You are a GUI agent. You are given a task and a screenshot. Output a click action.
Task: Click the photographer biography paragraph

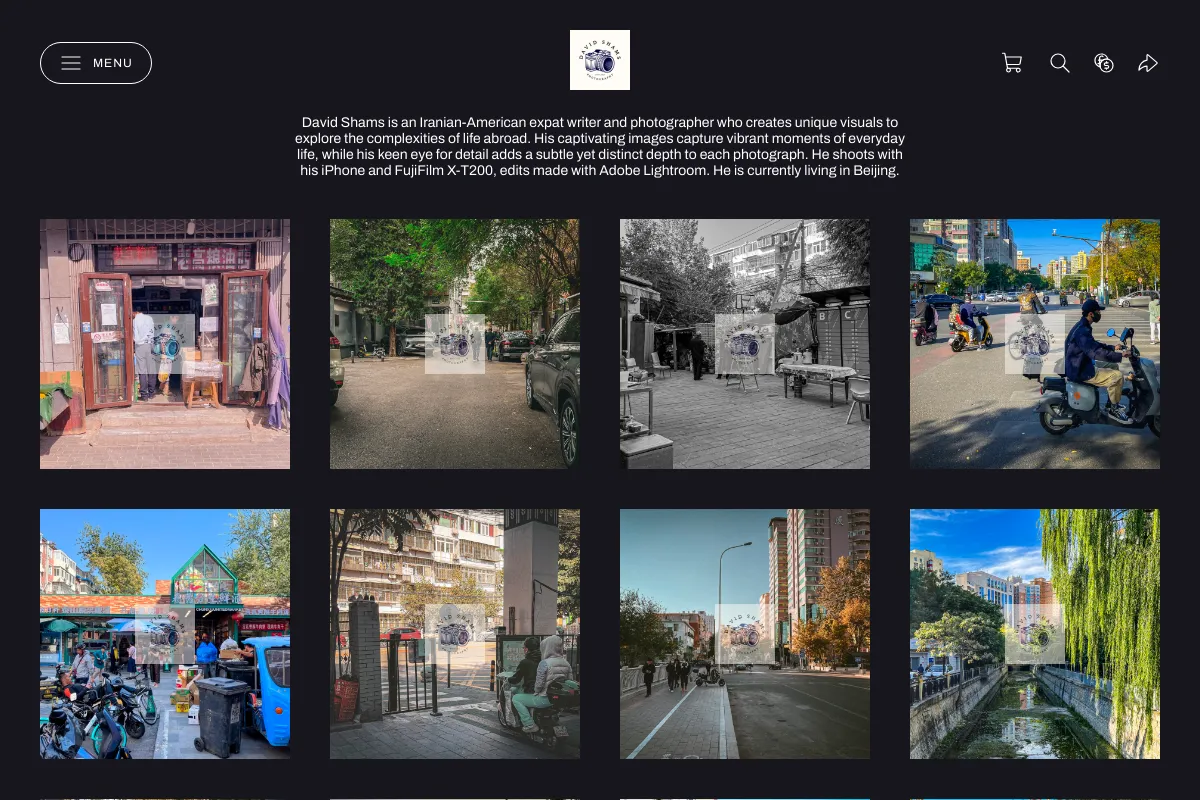tap(600, 147)
